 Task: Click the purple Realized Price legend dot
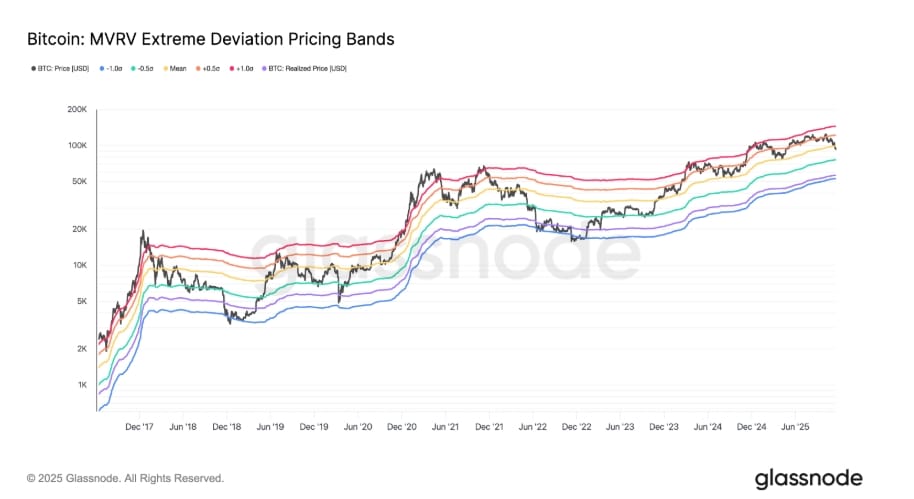(264, 69)
